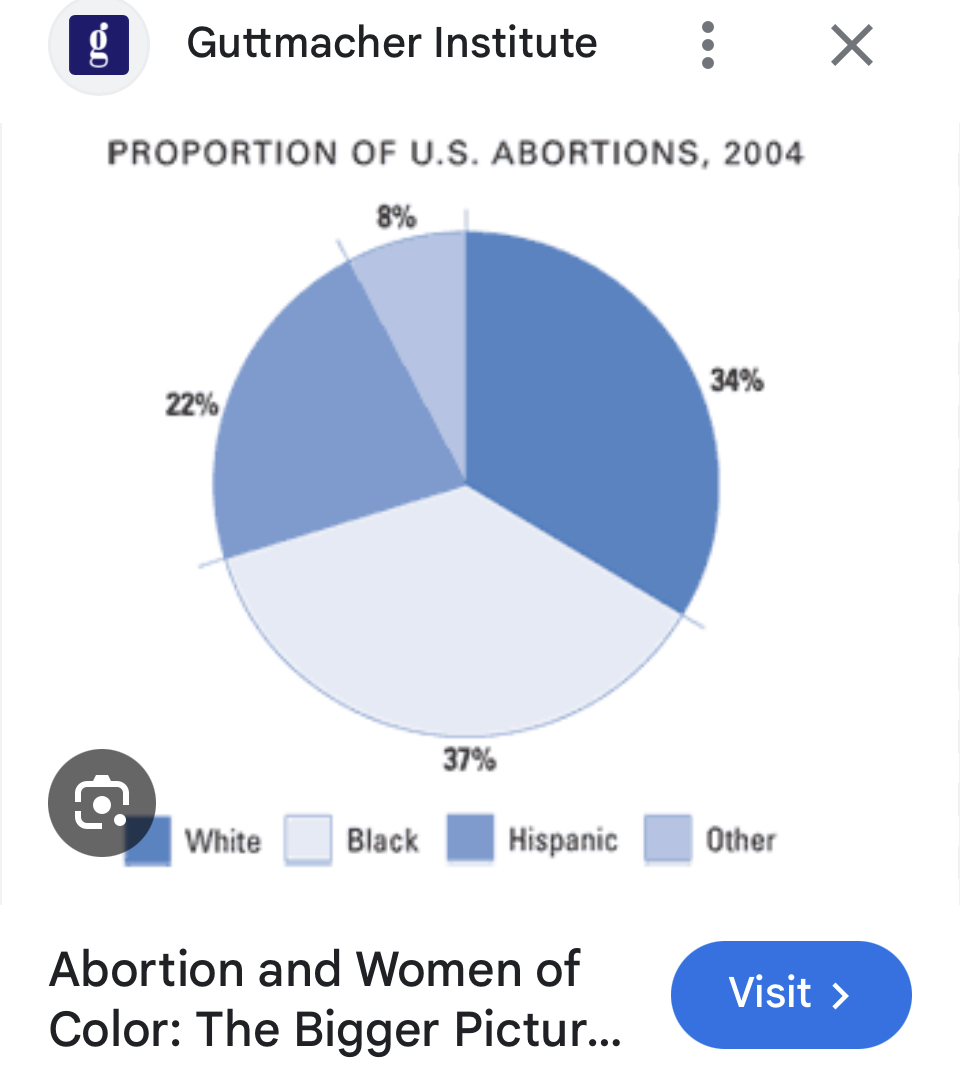Click the Other legend color swatch
This screenshot has height=1066, width=960.
668,838
